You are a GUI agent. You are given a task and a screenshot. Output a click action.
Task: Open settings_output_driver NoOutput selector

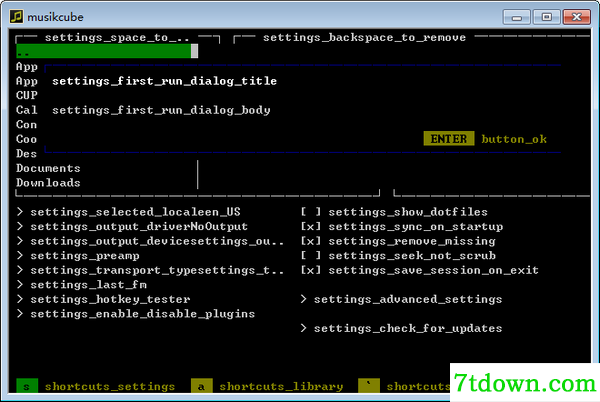pyautogui.click(x=132, y=226)
